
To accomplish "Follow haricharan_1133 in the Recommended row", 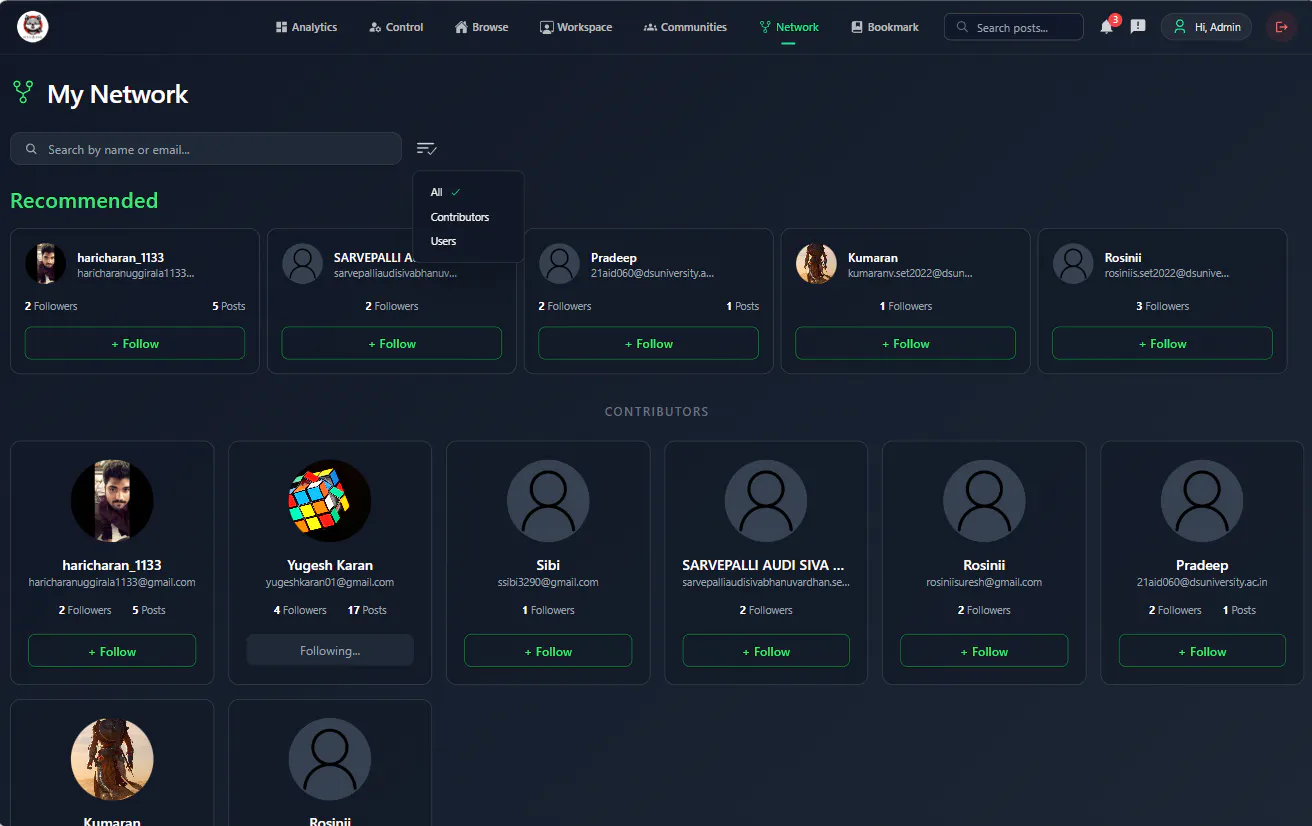I will click(135, 343).
